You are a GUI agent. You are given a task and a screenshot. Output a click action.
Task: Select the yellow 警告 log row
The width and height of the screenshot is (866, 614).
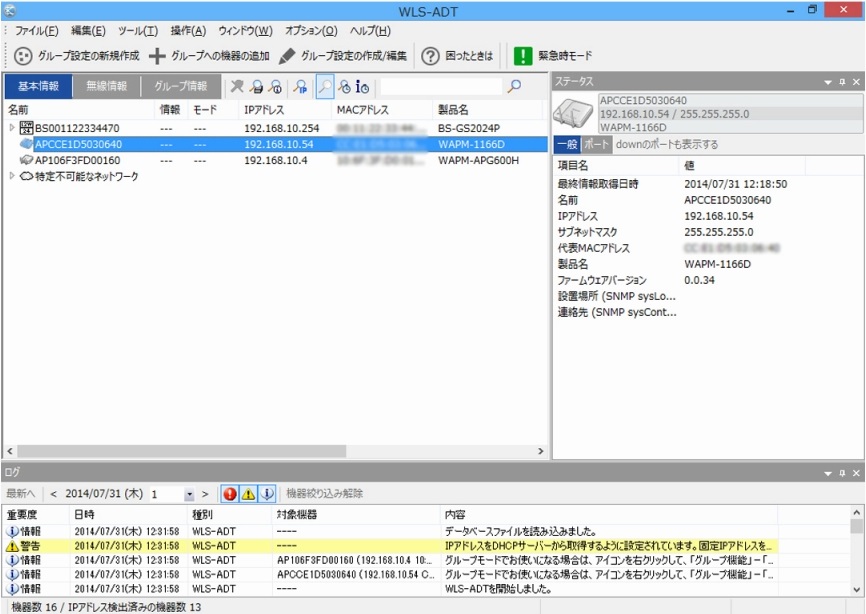(x=390, y=546)
